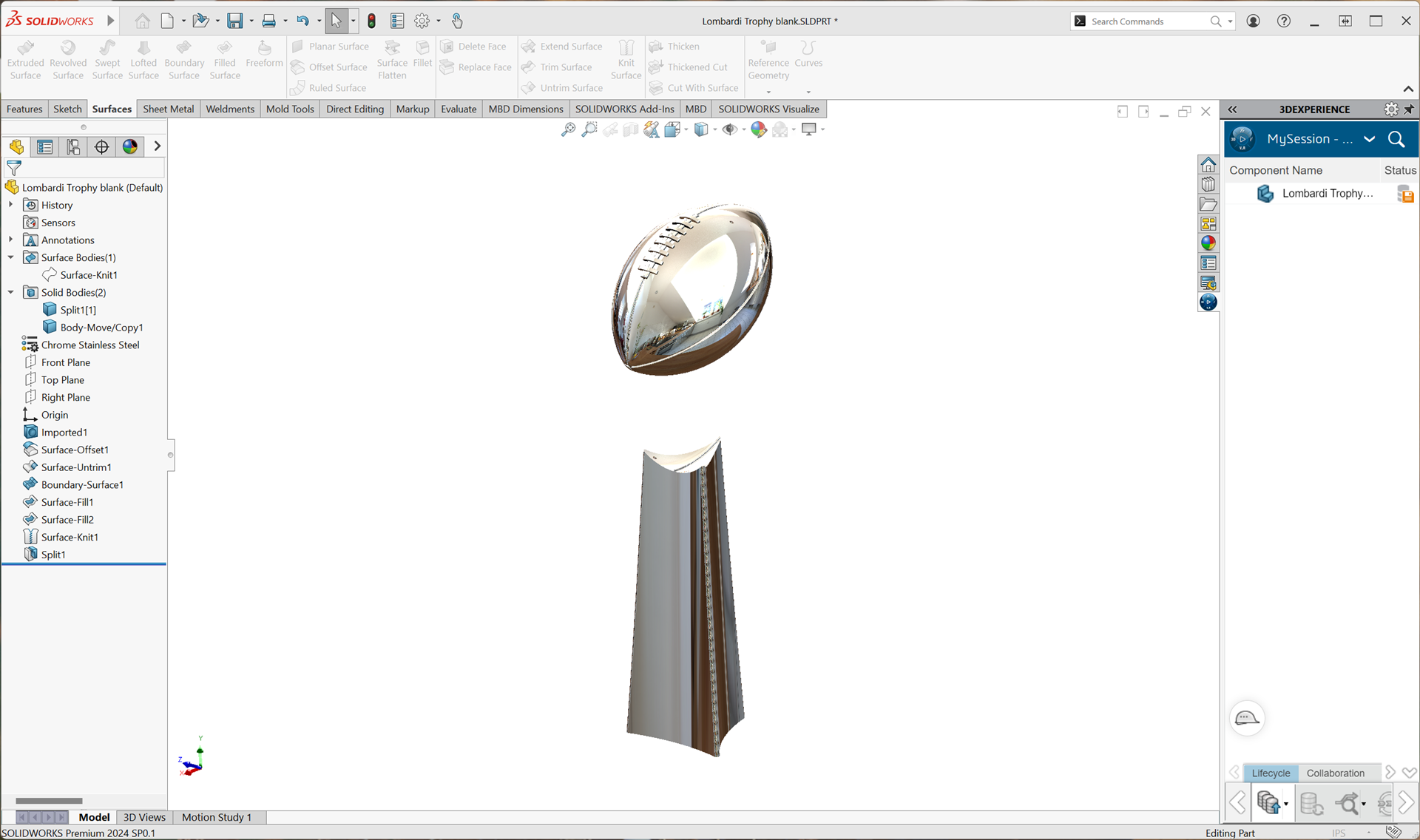This screenshot has height=840, width=1420.
Task: Open the ConfigurationManager tab icon
Action: point(73,146)
